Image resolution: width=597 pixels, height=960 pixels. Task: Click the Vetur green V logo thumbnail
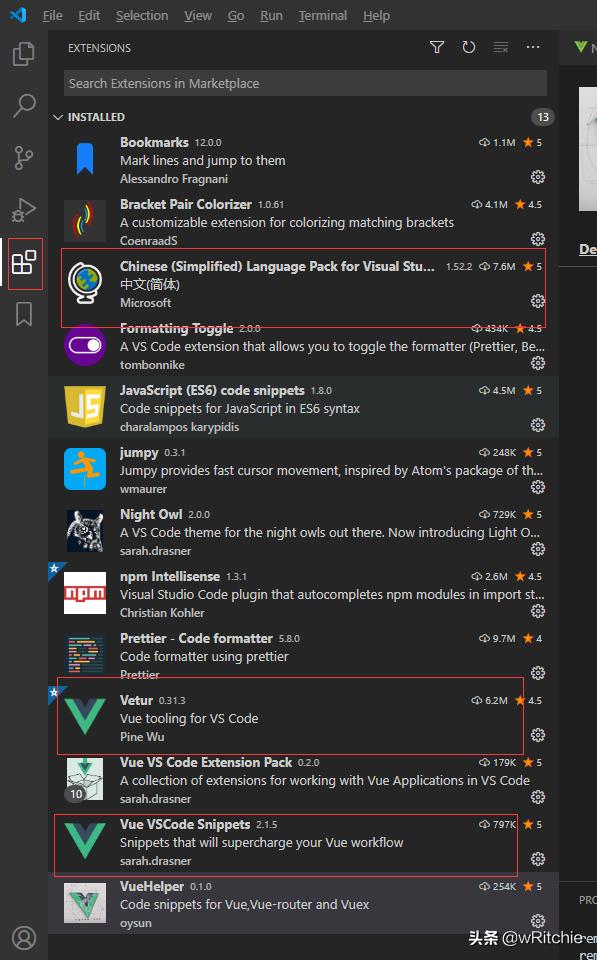tap(84, 716)
